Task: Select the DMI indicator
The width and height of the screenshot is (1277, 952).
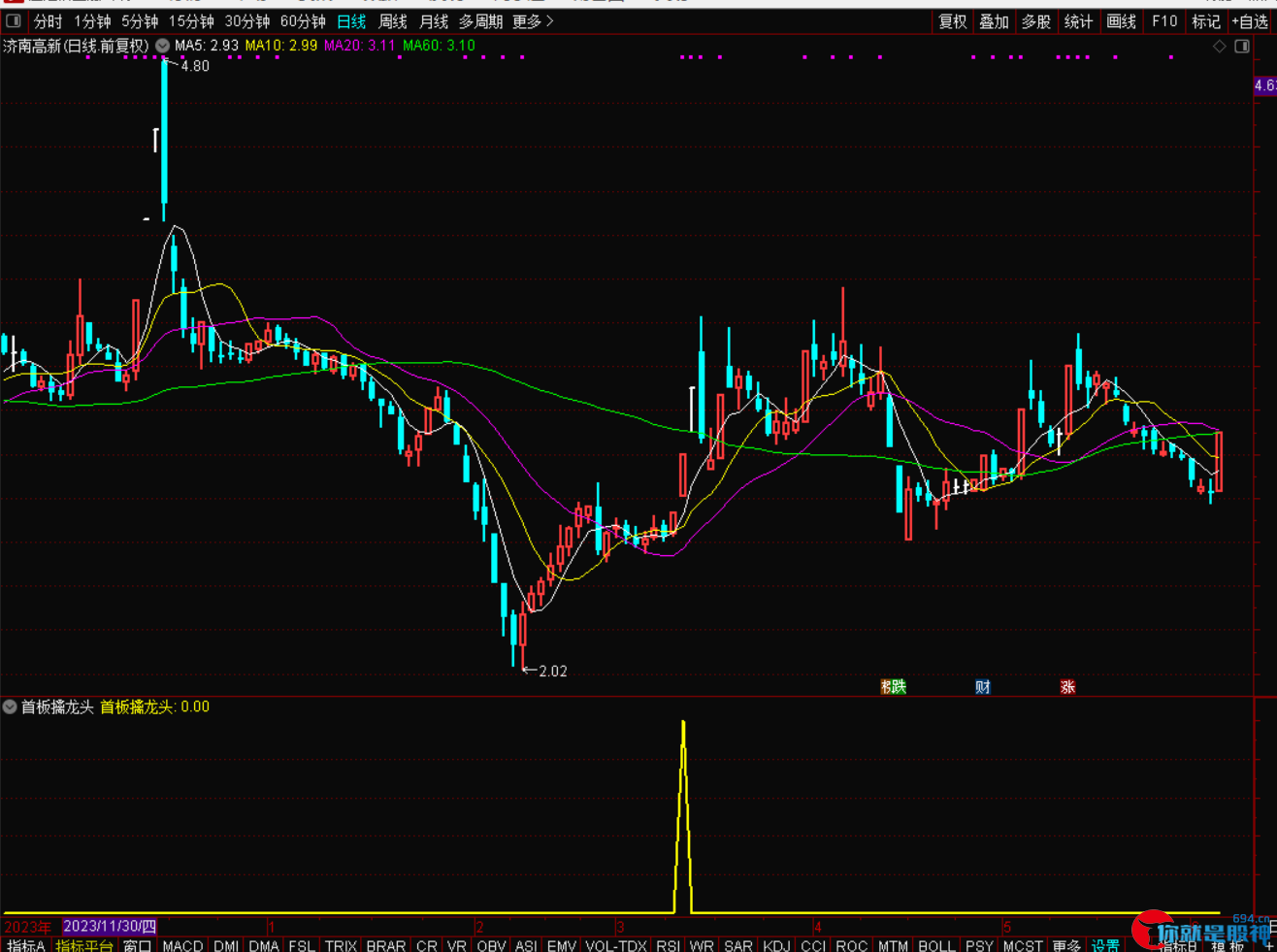Action: pos(226,945)
